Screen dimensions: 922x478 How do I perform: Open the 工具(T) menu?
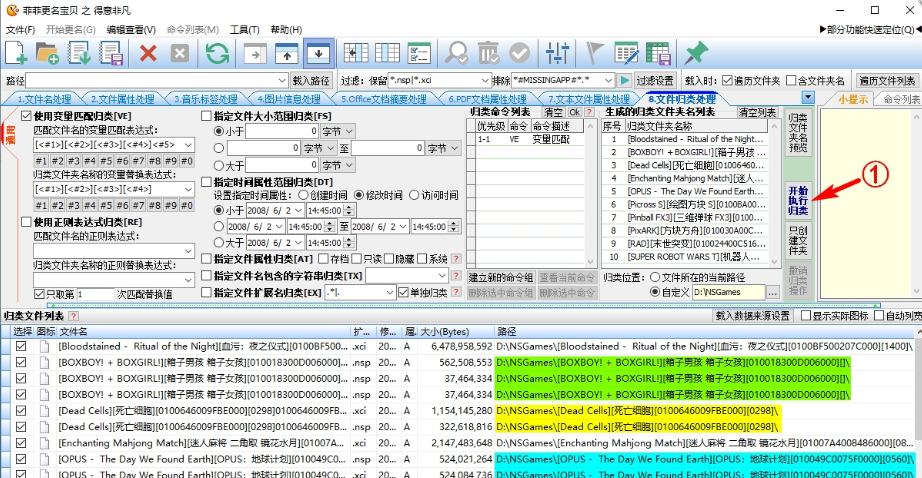[245, 30]
